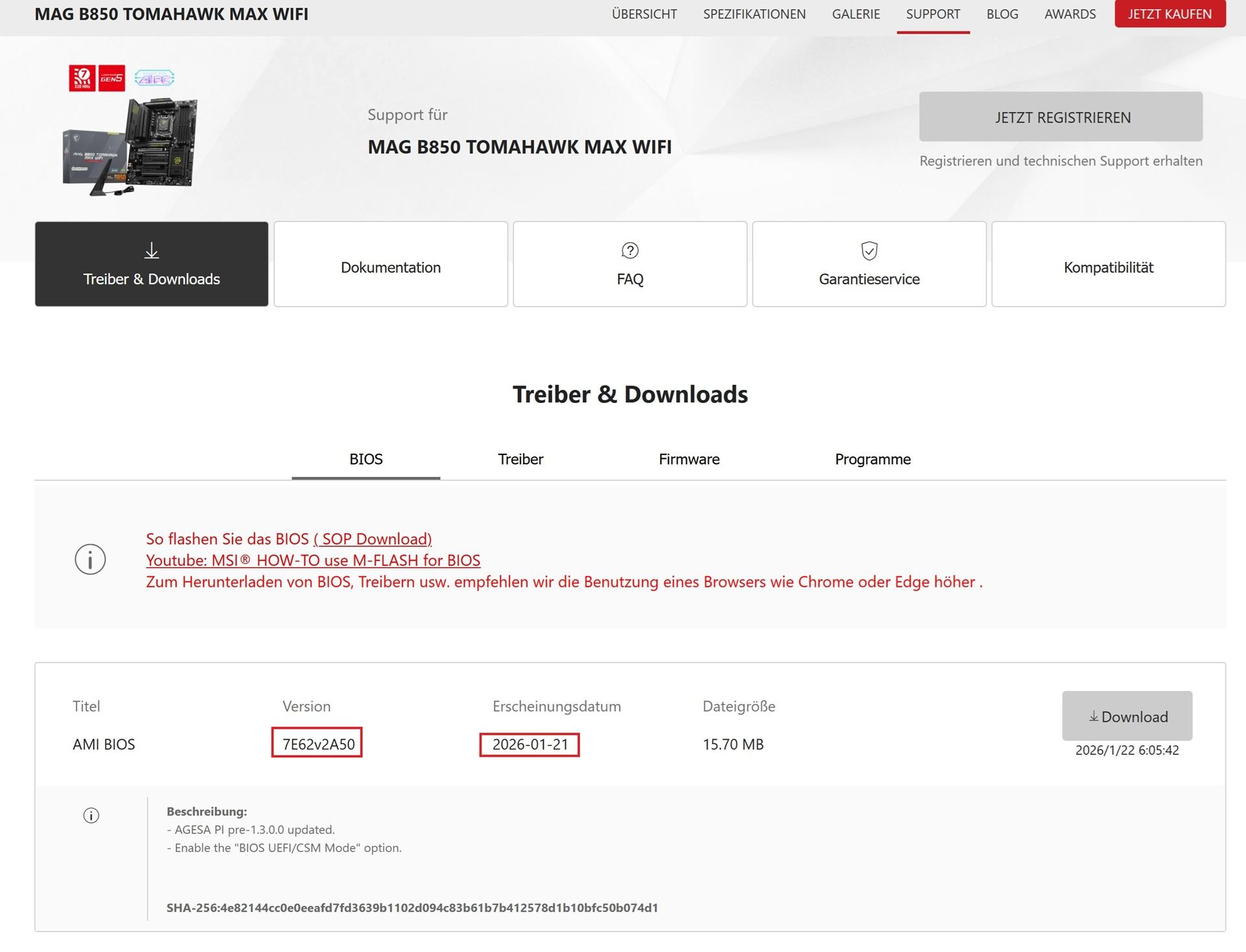
Task: Open the Programme tab
Action: (x=872, y=459)
